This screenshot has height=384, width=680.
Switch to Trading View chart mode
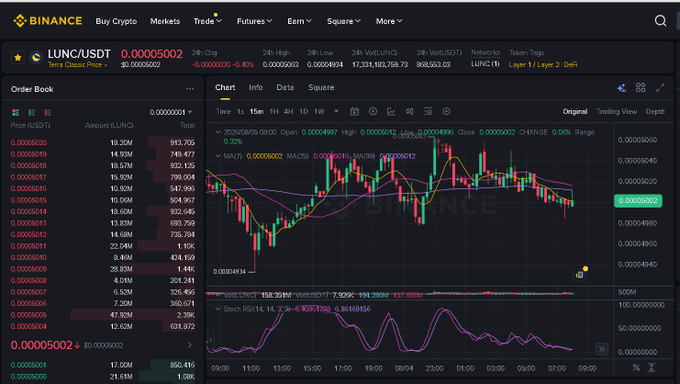616,112
